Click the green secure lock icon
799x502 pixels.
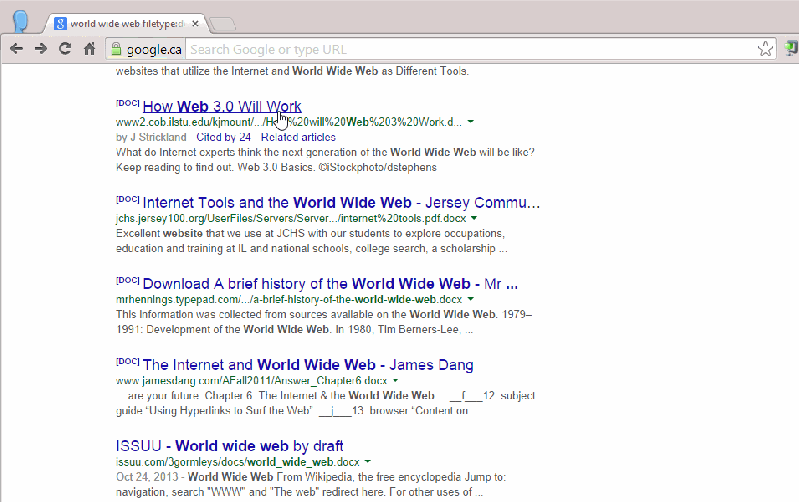[116, 49]
